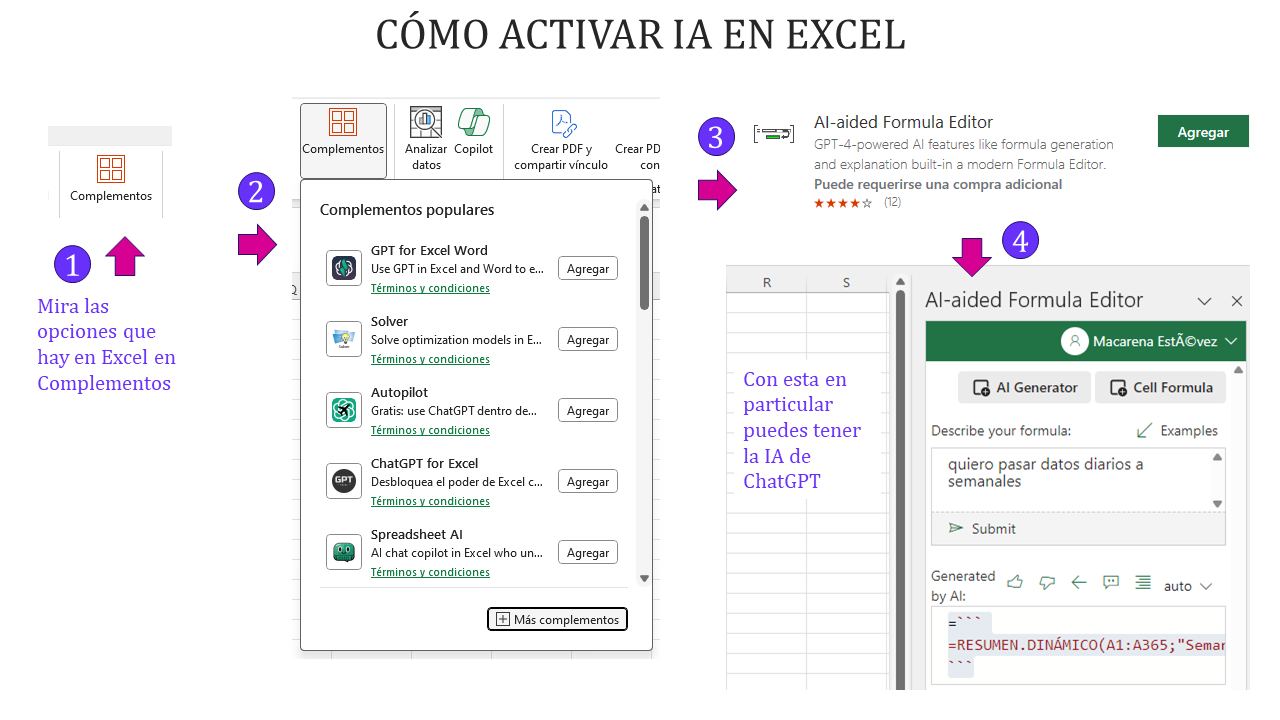Click the Complementos populares scrollbar thumb
Screen dimensions: 1280x720
(644, 262)
